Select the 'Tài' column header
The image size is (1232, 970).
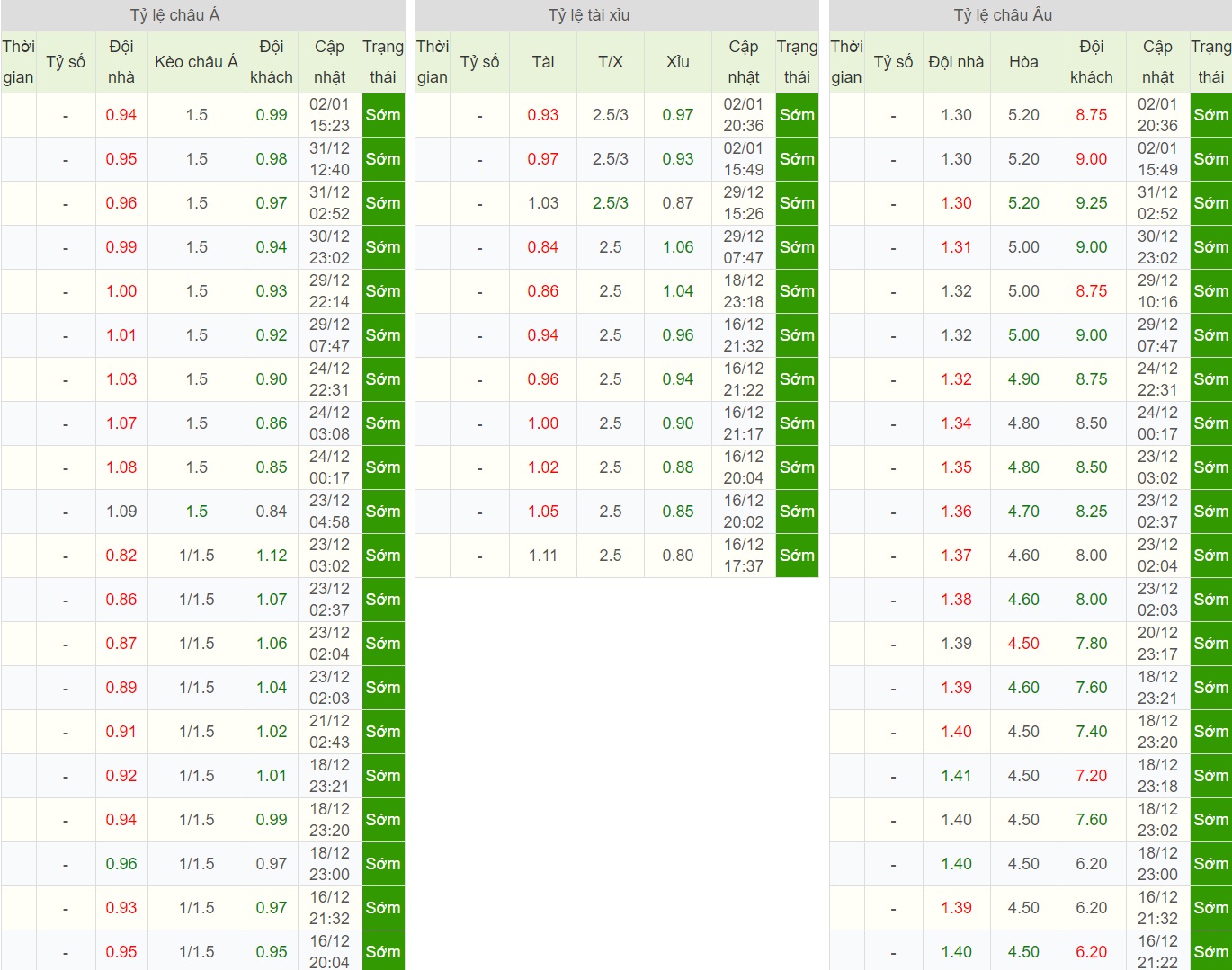(x=543, y=62)
